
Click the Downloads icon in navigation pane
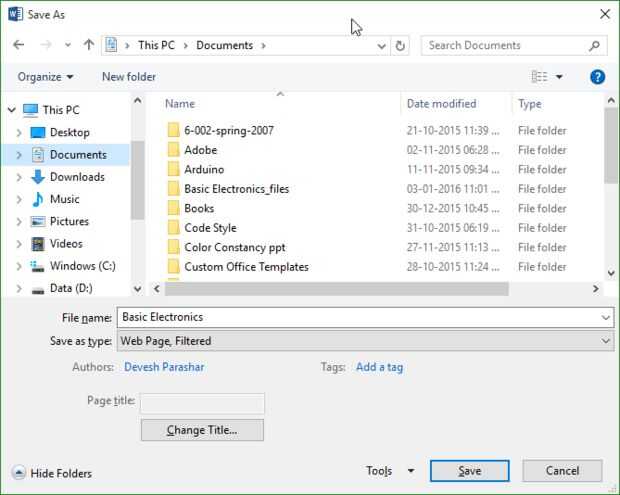tap(38, 177)
